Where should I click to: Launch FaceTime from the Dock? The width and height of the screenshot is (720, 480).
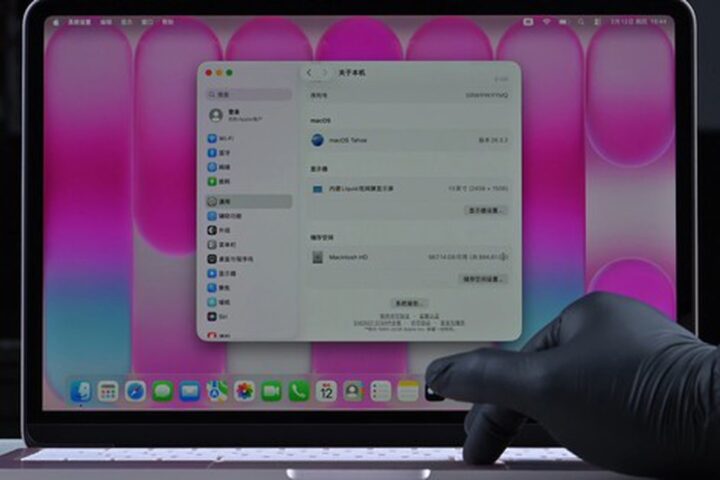point(271,391)
